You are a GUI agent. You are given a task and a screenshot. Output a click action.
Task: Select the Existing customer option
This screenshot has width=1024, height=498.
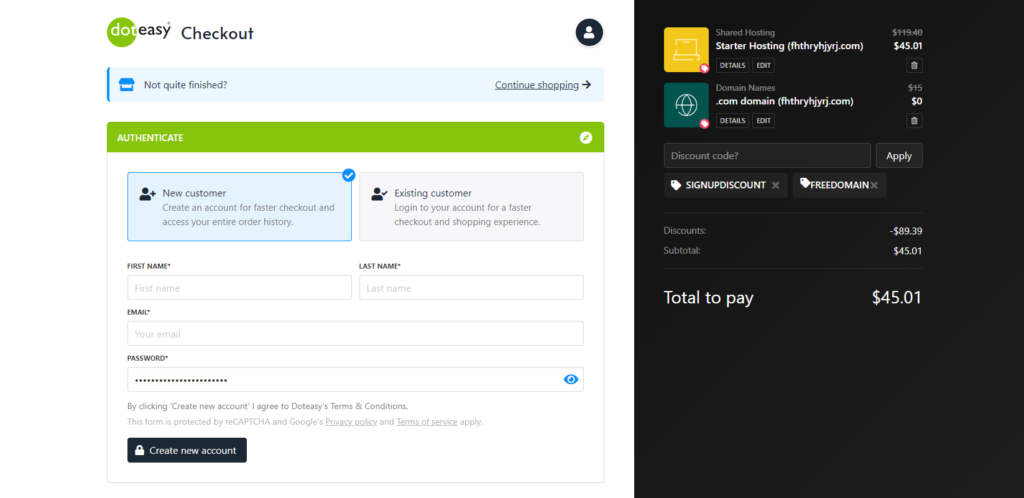pyautogui.click(x=472, y=207)
